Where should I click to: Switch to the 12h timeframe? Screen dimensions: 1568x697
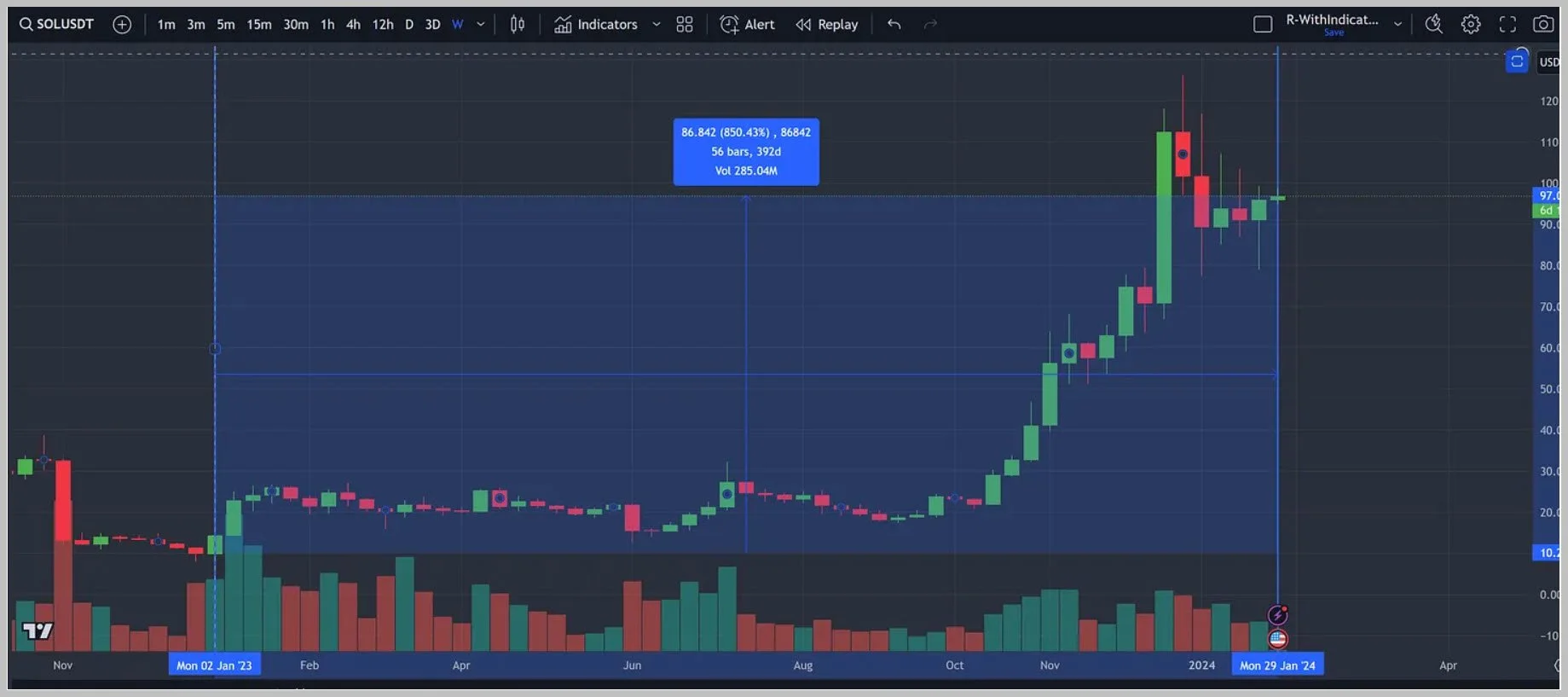(383, 25)
